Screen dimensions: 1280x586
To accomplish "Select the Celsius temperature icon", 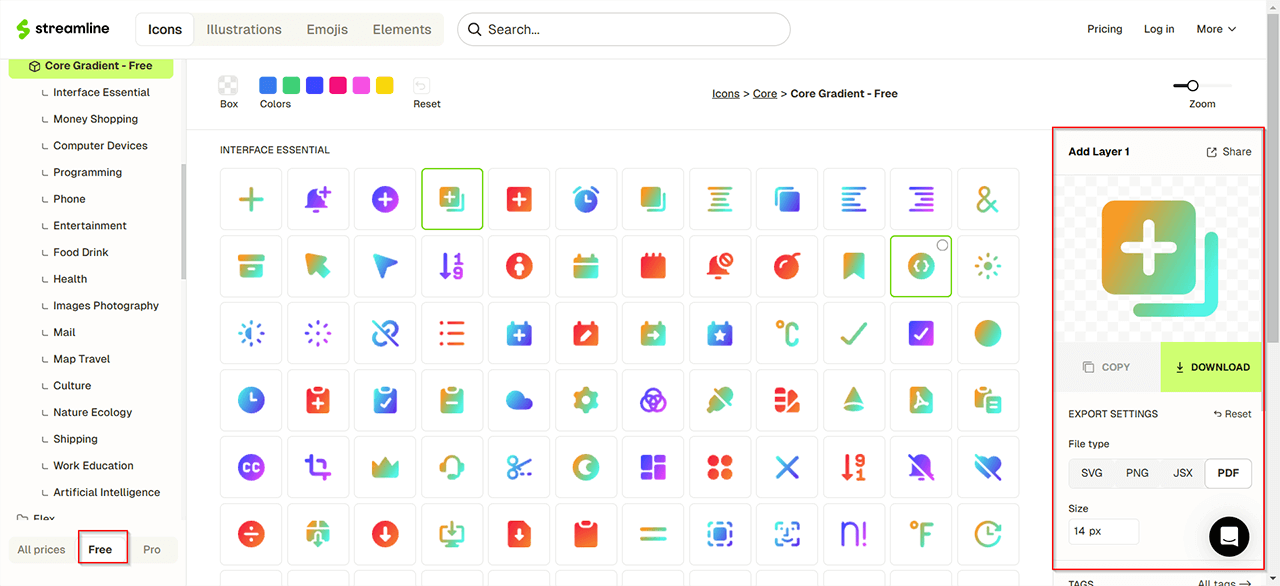I will click(x=787, y=333).
